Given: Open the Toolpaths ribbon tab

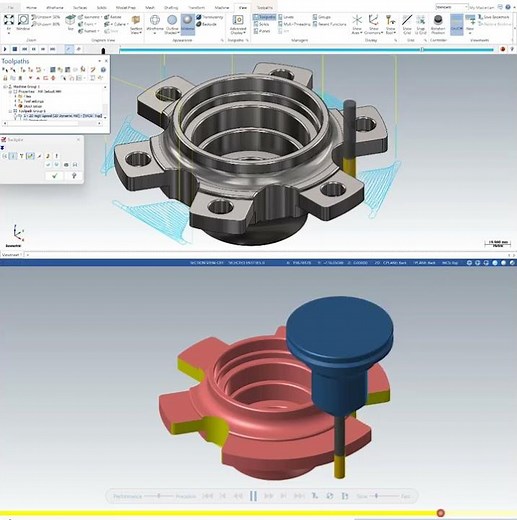Looking at the screenshot, I should [x=265, y=7].
